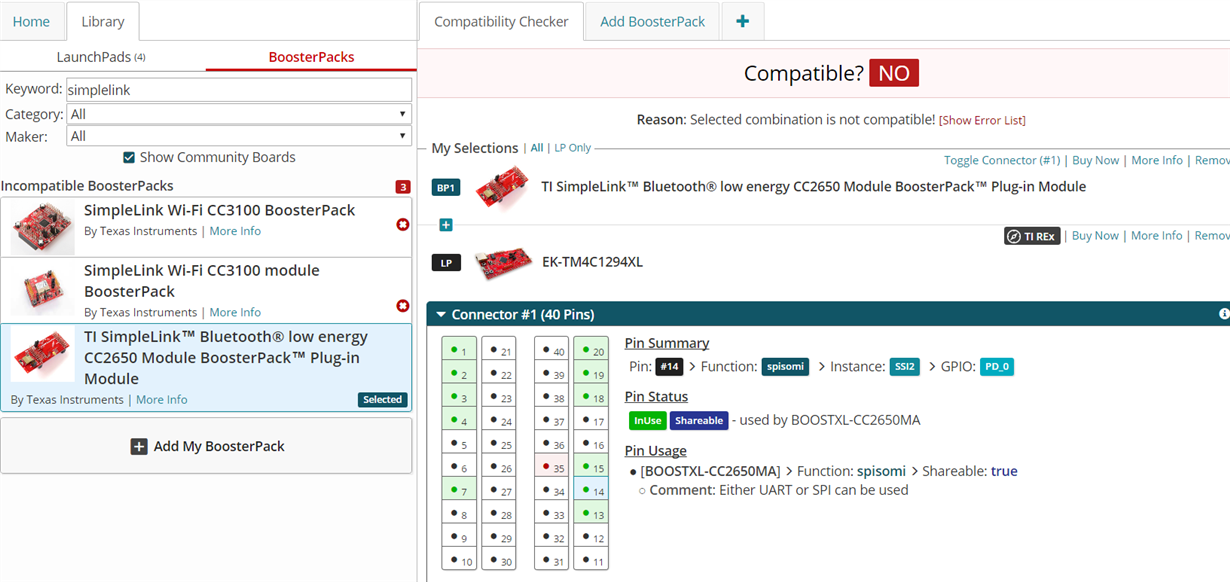Show All in My Selections filter
1230x582 pixels.
[x=537, y=148]
